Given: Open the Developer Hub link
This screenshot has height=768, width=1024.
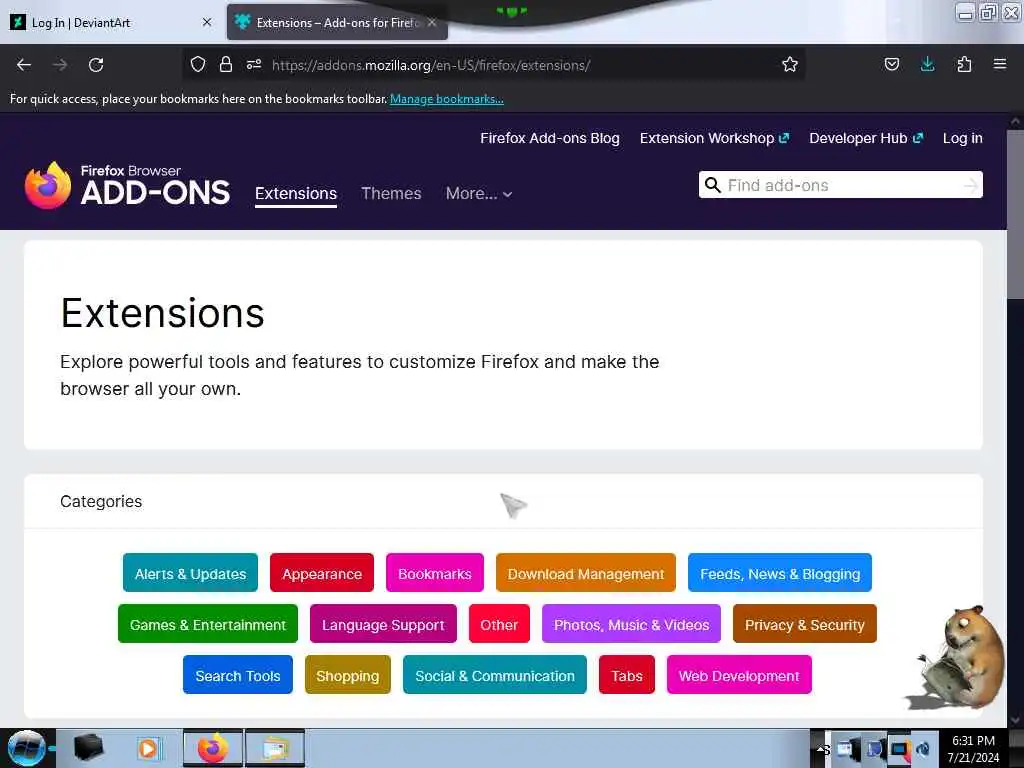Looking at the screenshot, I should [x=866, y=138].
